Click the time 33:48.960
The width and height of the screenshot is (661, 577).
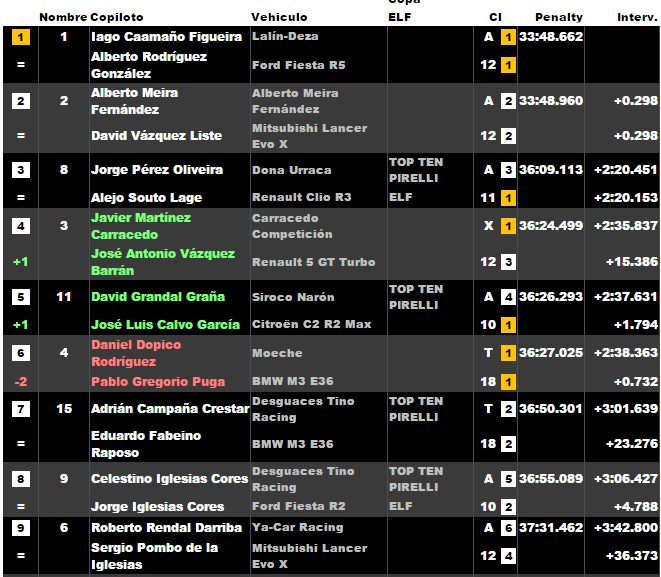[551, 101]
